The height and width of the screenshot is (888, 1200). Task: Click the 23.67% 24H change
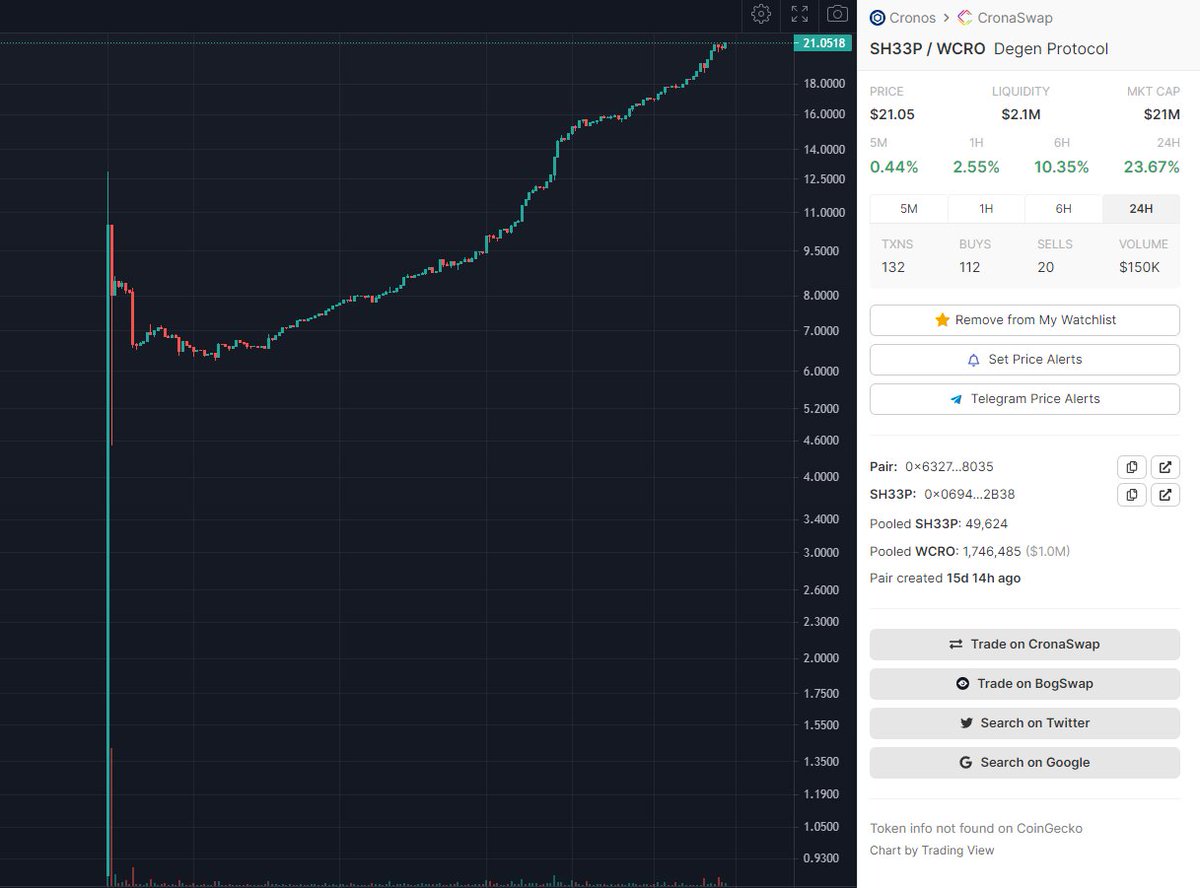pyautogui.click(x=1151, y=167)
